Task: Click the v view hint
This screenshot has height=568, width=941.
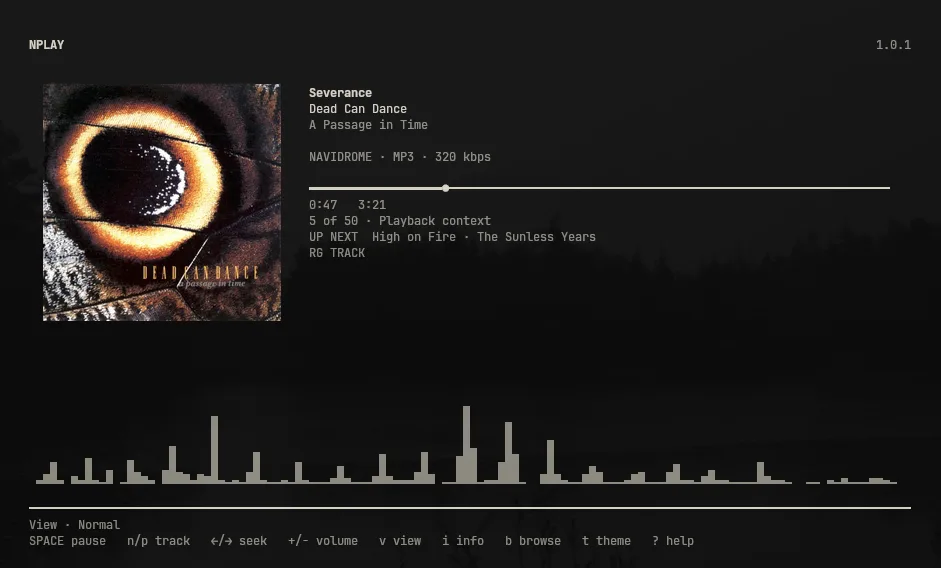Action: 400,541
